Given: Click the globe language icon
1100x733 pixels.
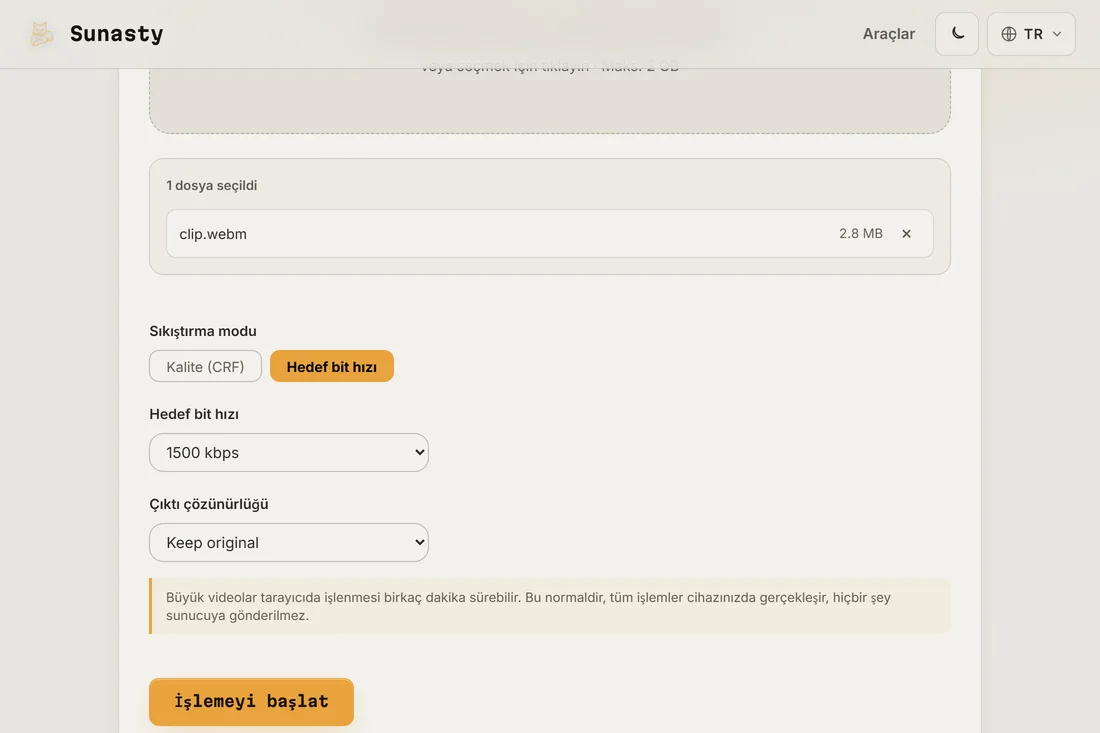Looking at the screenshot, I should [x=1009, y=34].
